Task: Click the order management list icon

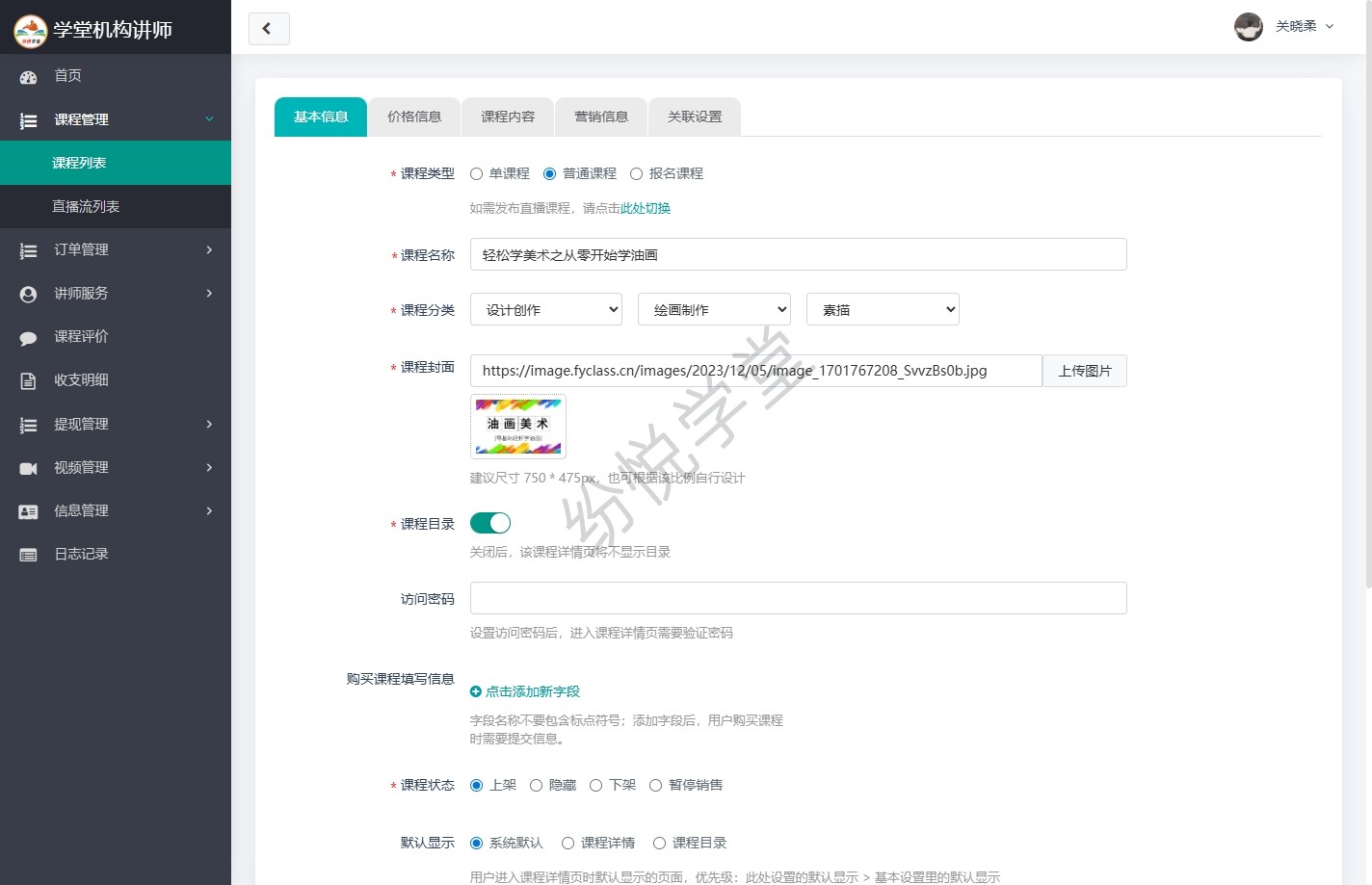Action: point(28,250)
